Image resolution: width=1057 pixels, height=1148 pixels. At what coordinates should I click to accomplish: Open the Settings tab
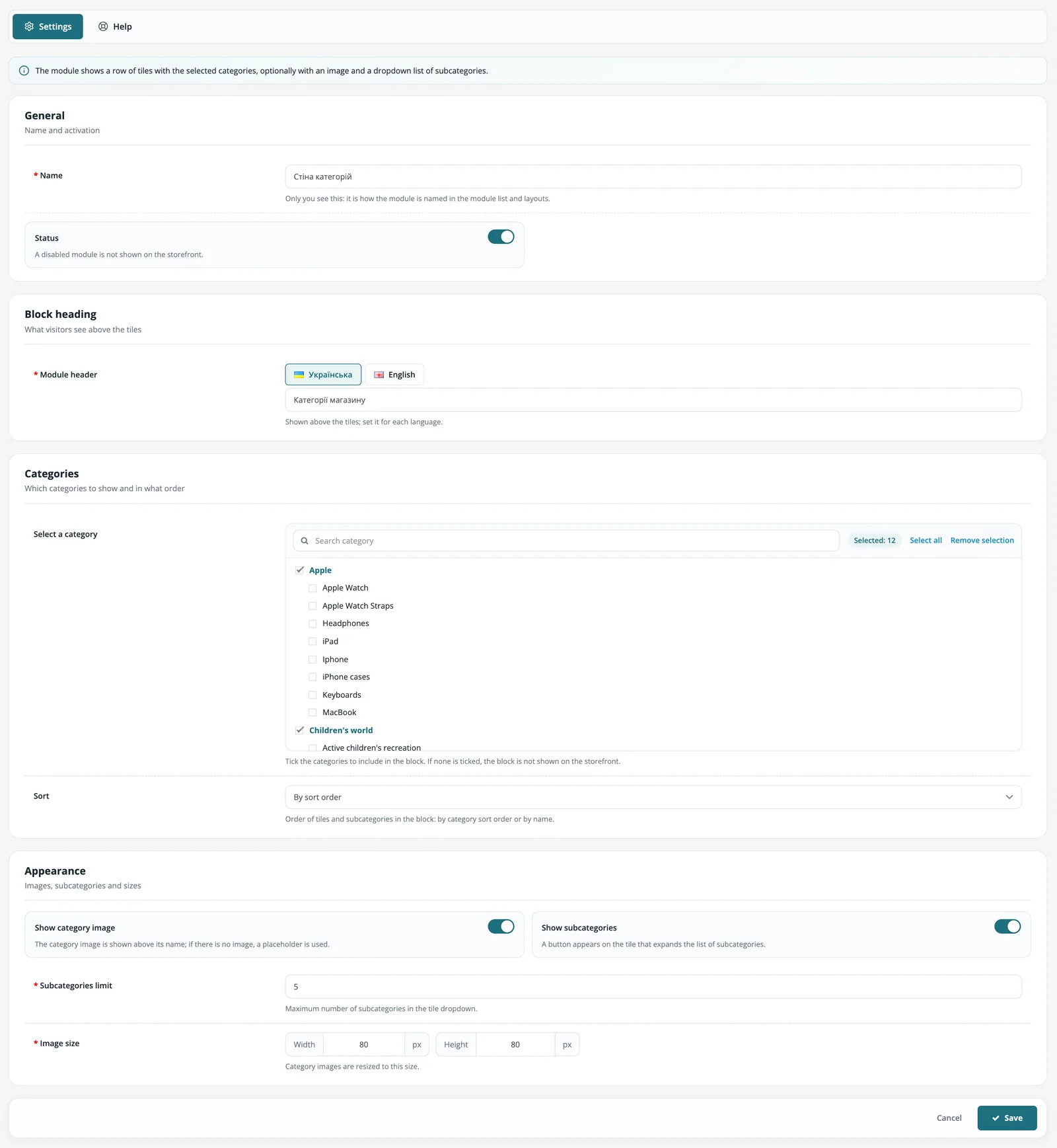(x=48, y=26)
